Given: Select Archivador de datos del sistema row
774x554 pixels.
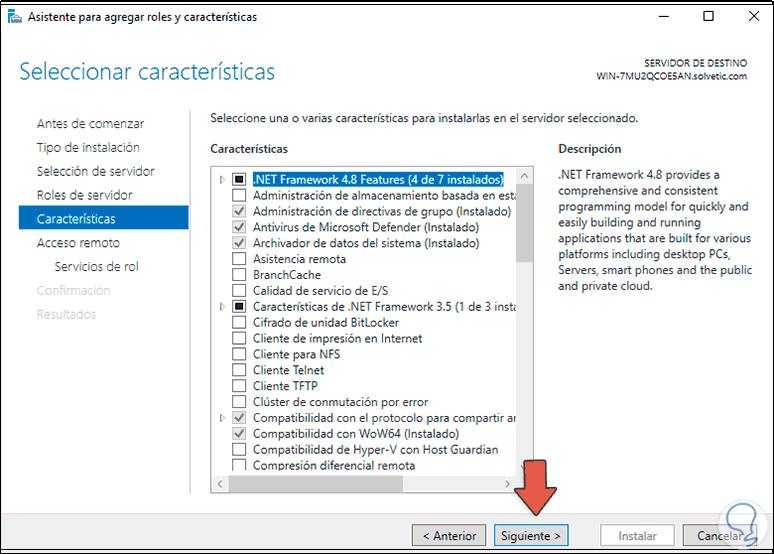Looking at the screenshot, I should pyautogui.click(x=366, y=243).
